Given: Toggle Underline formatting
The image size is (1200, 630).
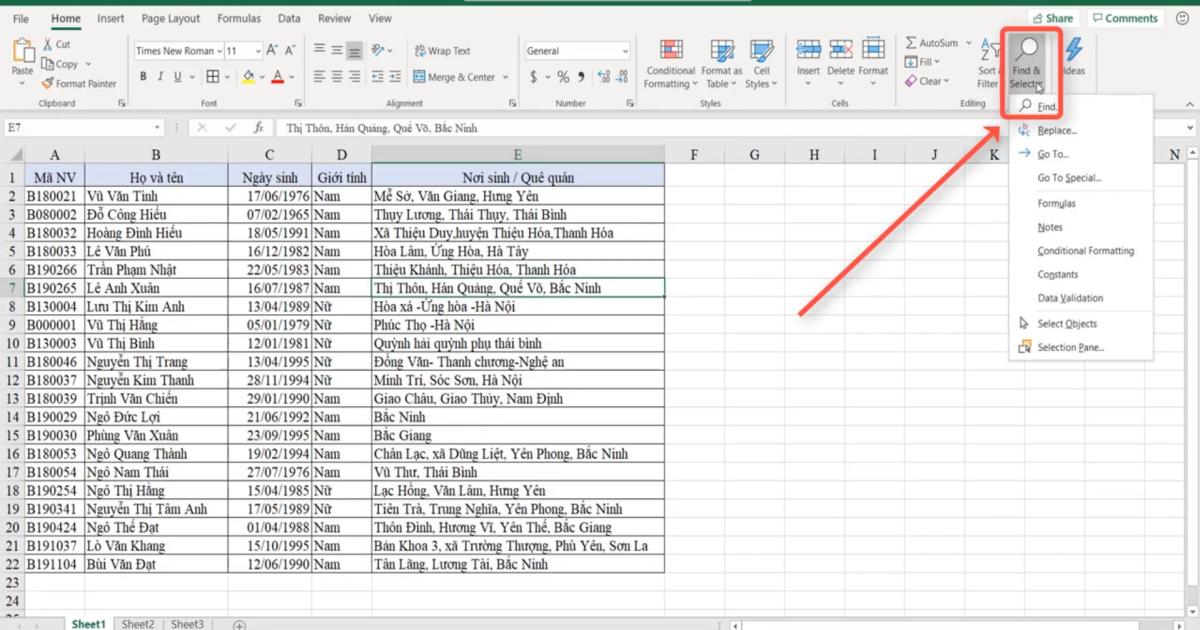Looking at the screenshot, I should click(x=179, y=77).
